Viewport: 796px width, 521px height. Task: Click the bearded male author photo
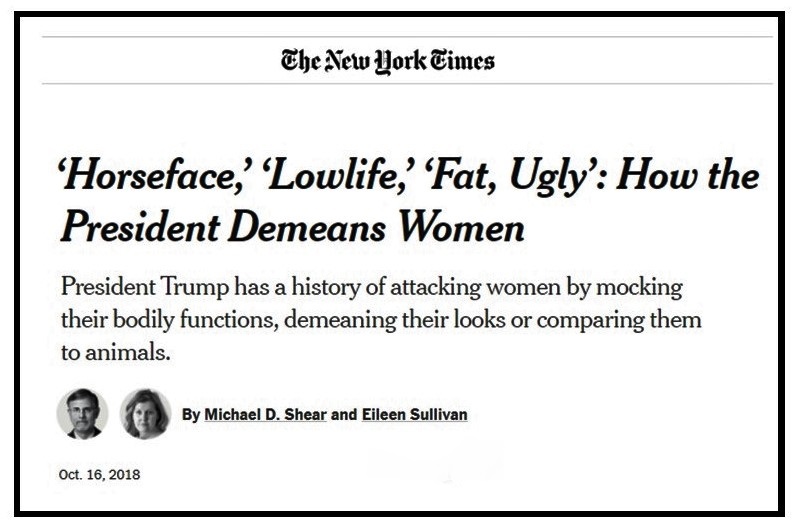82,413
